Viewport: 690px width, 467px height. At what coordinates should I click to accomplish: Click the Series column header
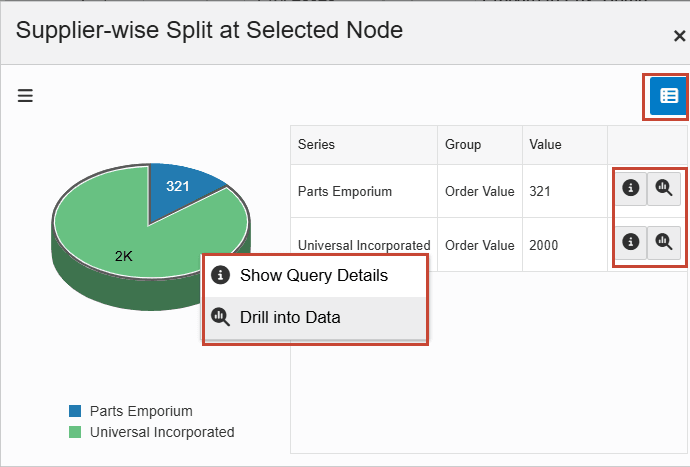(x=317, y=145)
